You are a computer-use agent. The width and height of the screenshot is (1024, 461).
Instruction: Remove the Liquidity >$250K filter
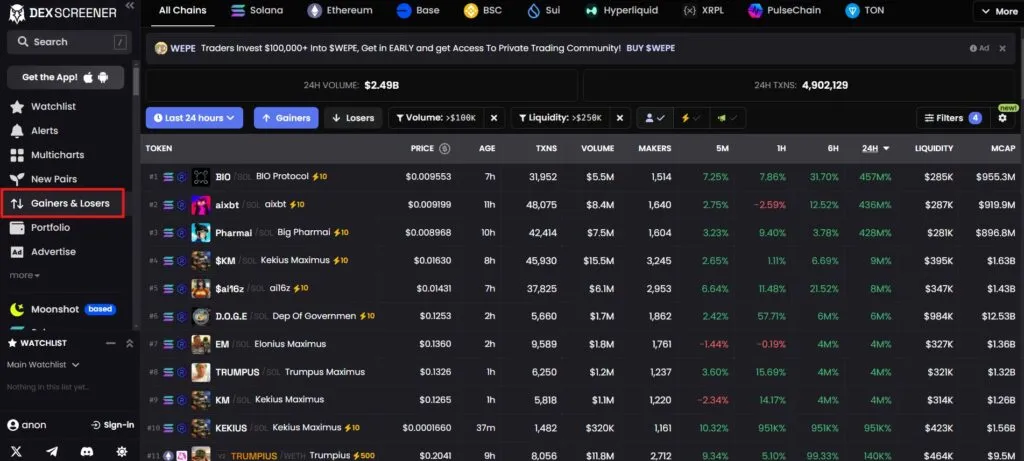[x=621, y=118]
